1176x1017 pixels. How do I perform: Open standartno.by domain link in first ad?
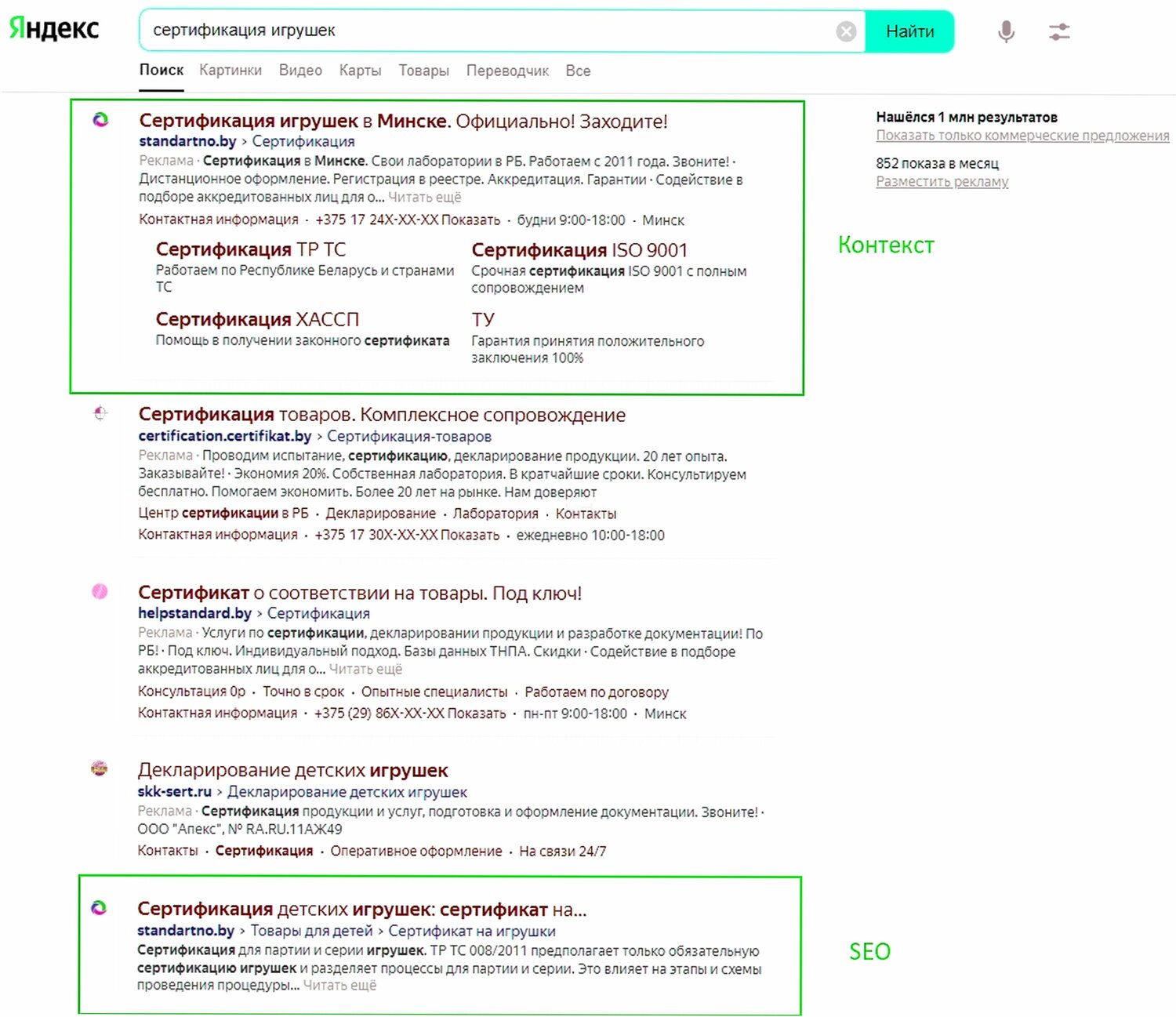coord(187,141)
